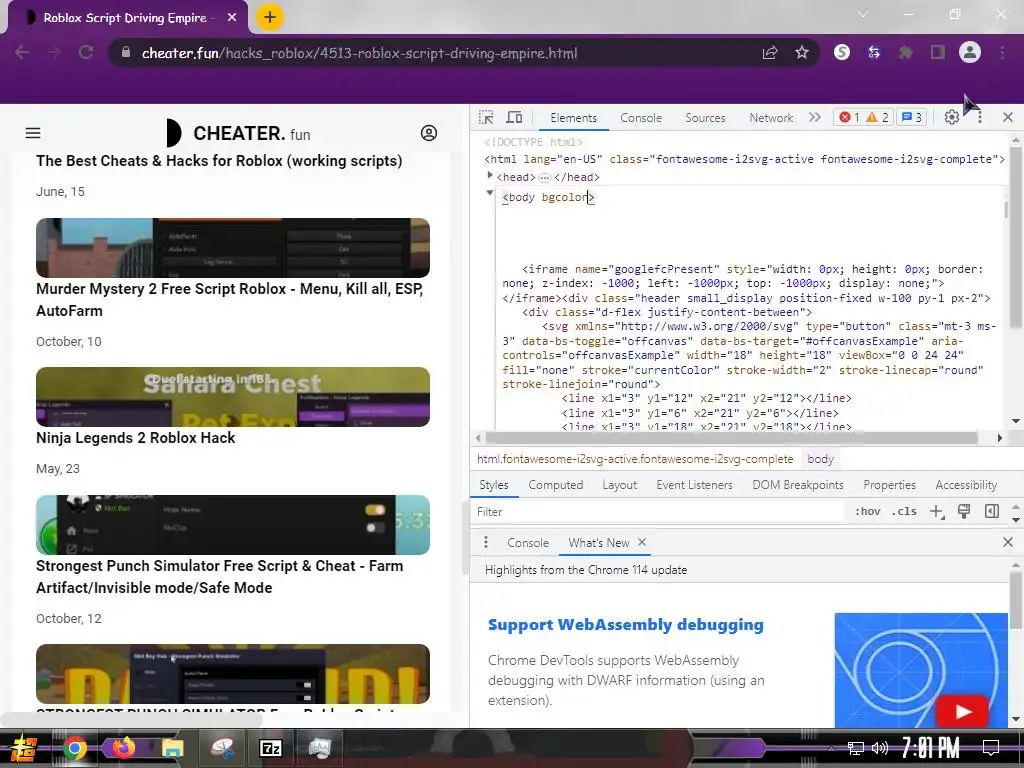Click the yellow warnings counter badge
1024x768 pixels.
click(877, 118)
